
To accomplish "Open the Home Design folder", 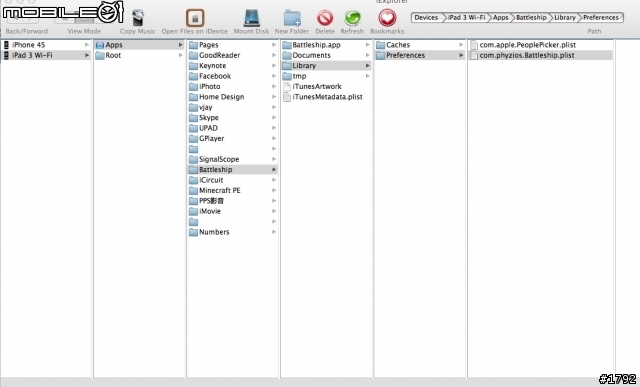I will [x=233, y=97].
